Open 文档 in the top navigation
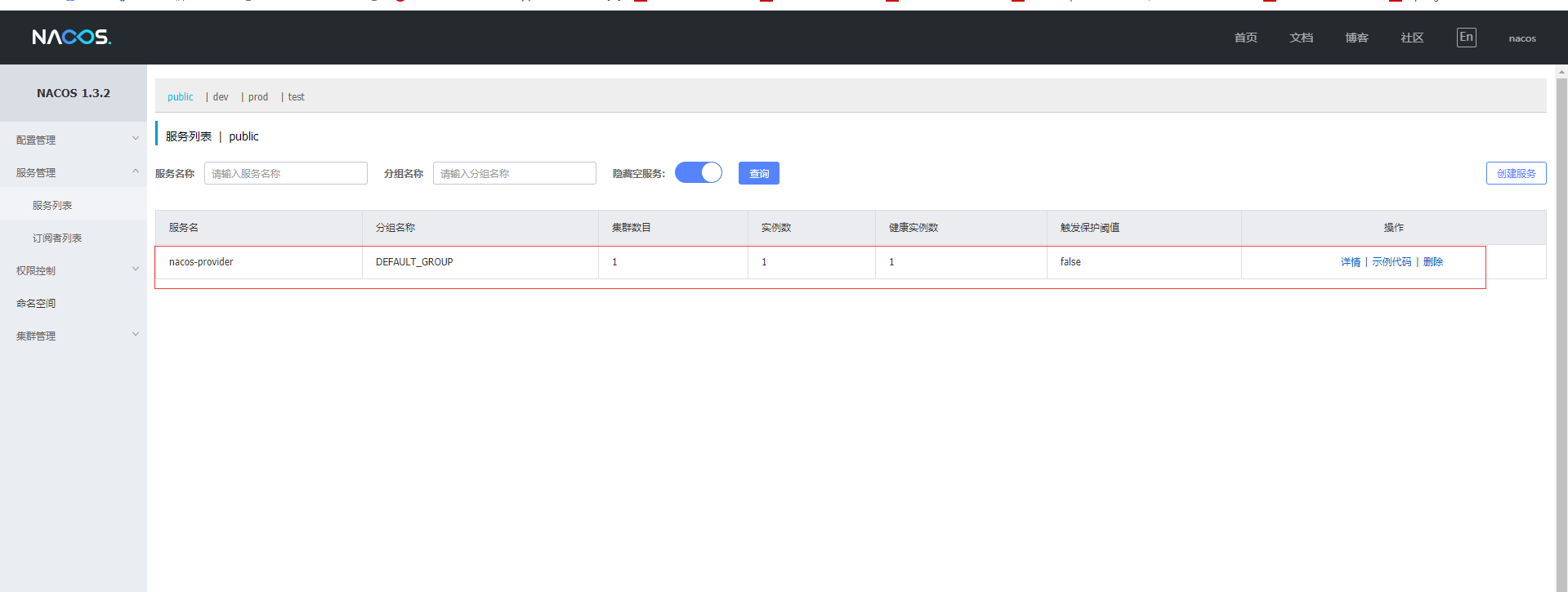Image resolution: width=1568 pixels, height=592 pixels. click(1302, 38)
